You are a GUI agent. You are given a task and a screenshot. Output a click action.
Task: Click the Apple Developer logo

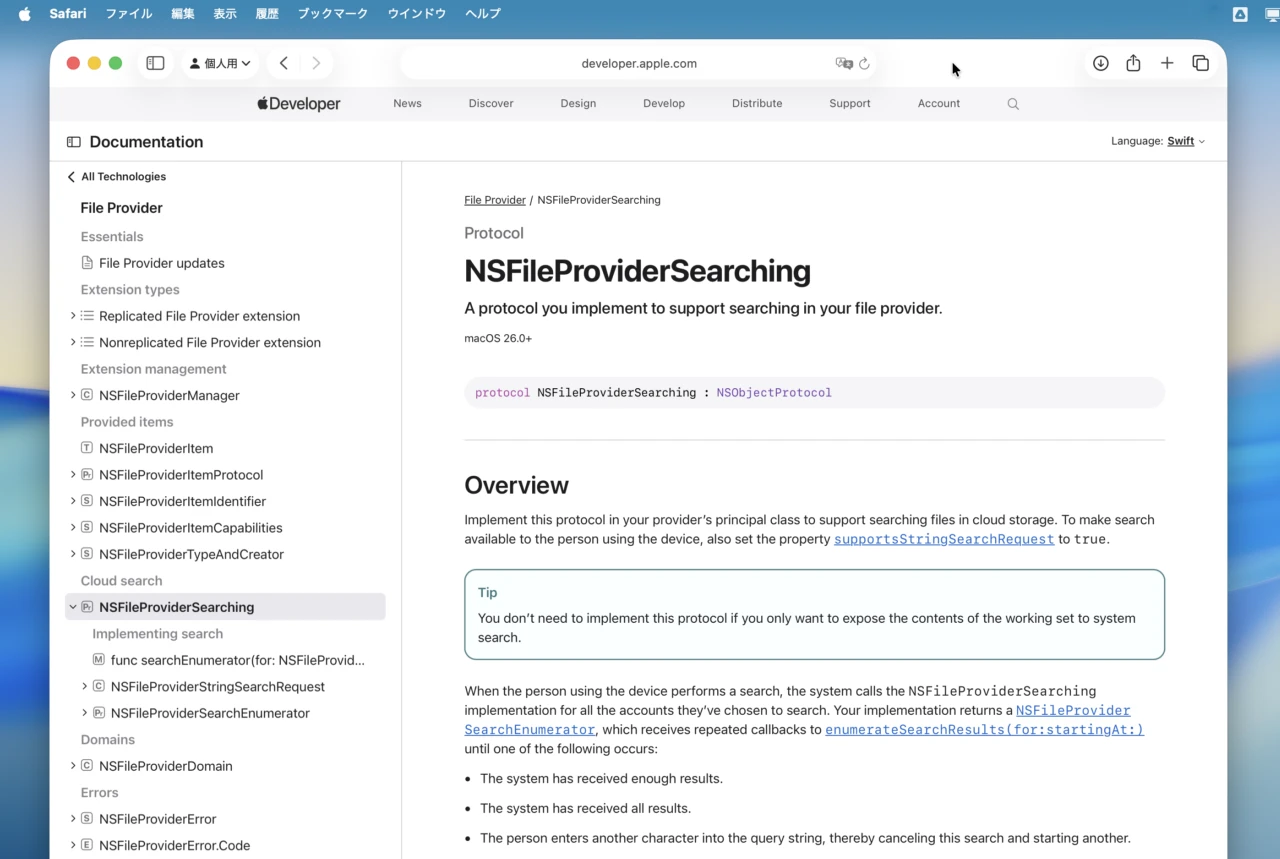[x=298, y=103]
